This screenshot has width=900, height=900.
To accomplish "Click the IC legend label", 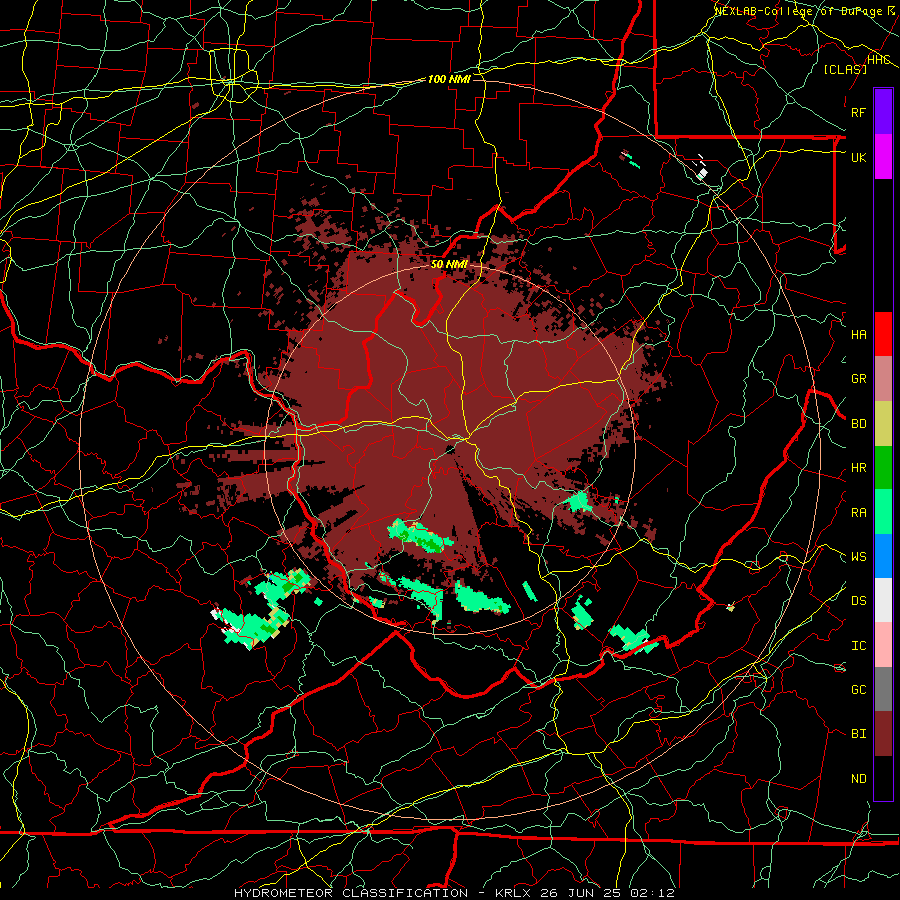I will point(859,646).
